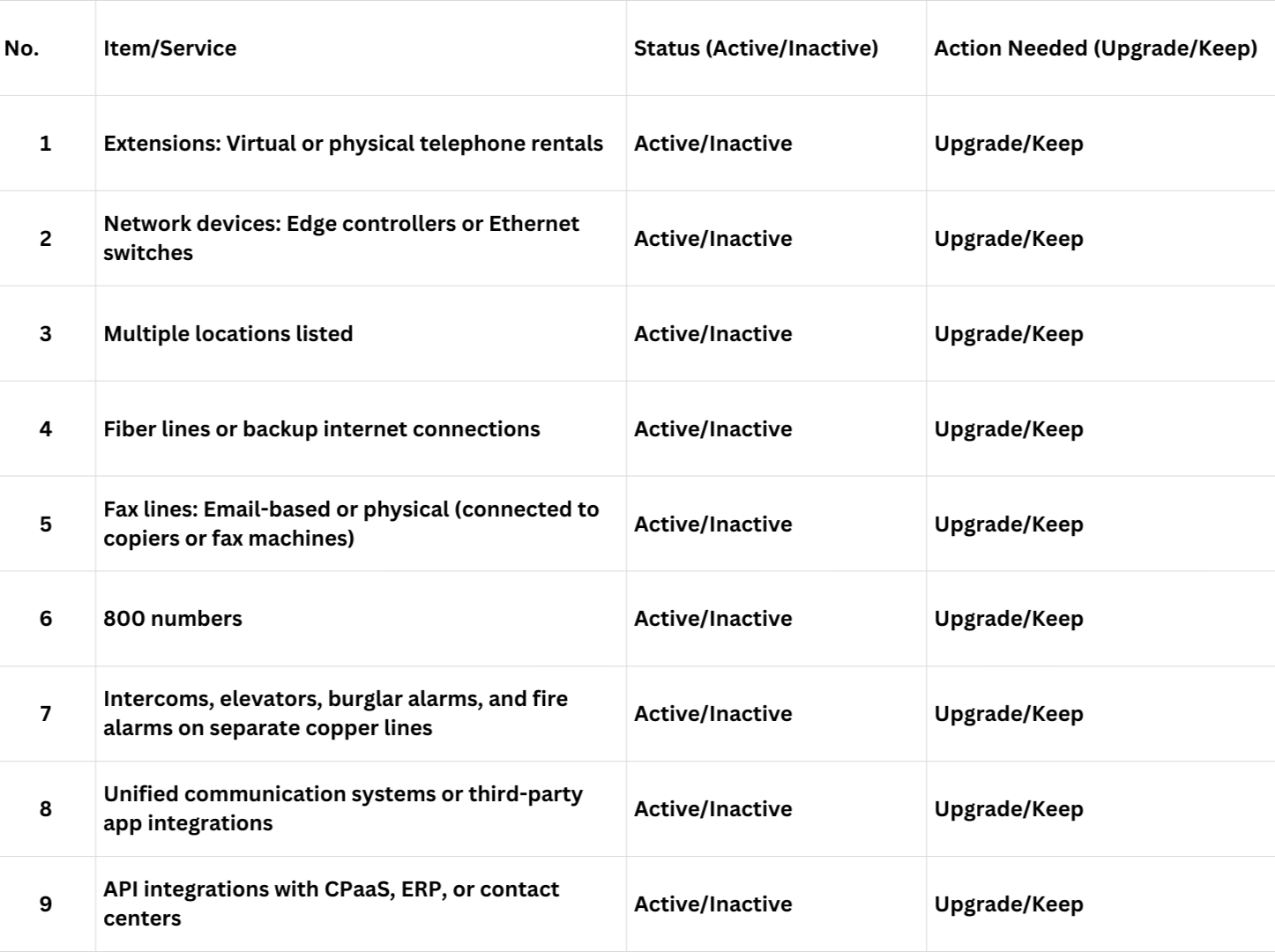Click the Fax lines item cell

(351, 524)
